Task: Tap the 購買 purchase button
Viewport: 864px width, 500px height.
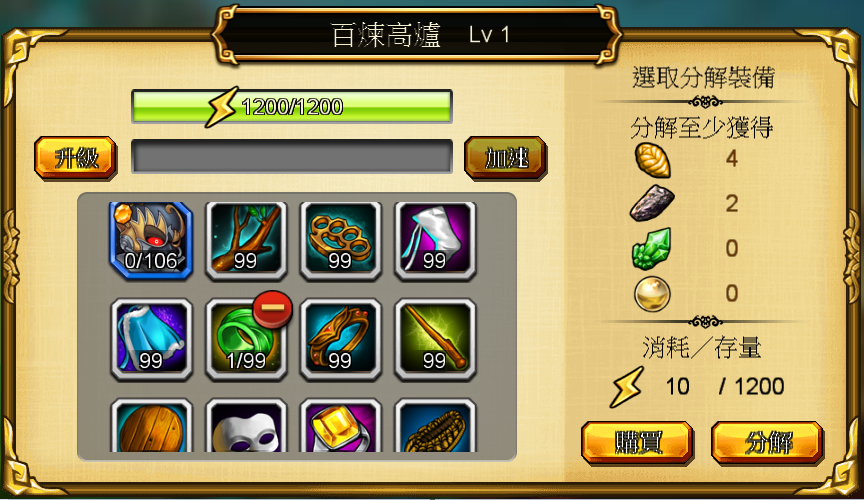Action: coord(638,442)
